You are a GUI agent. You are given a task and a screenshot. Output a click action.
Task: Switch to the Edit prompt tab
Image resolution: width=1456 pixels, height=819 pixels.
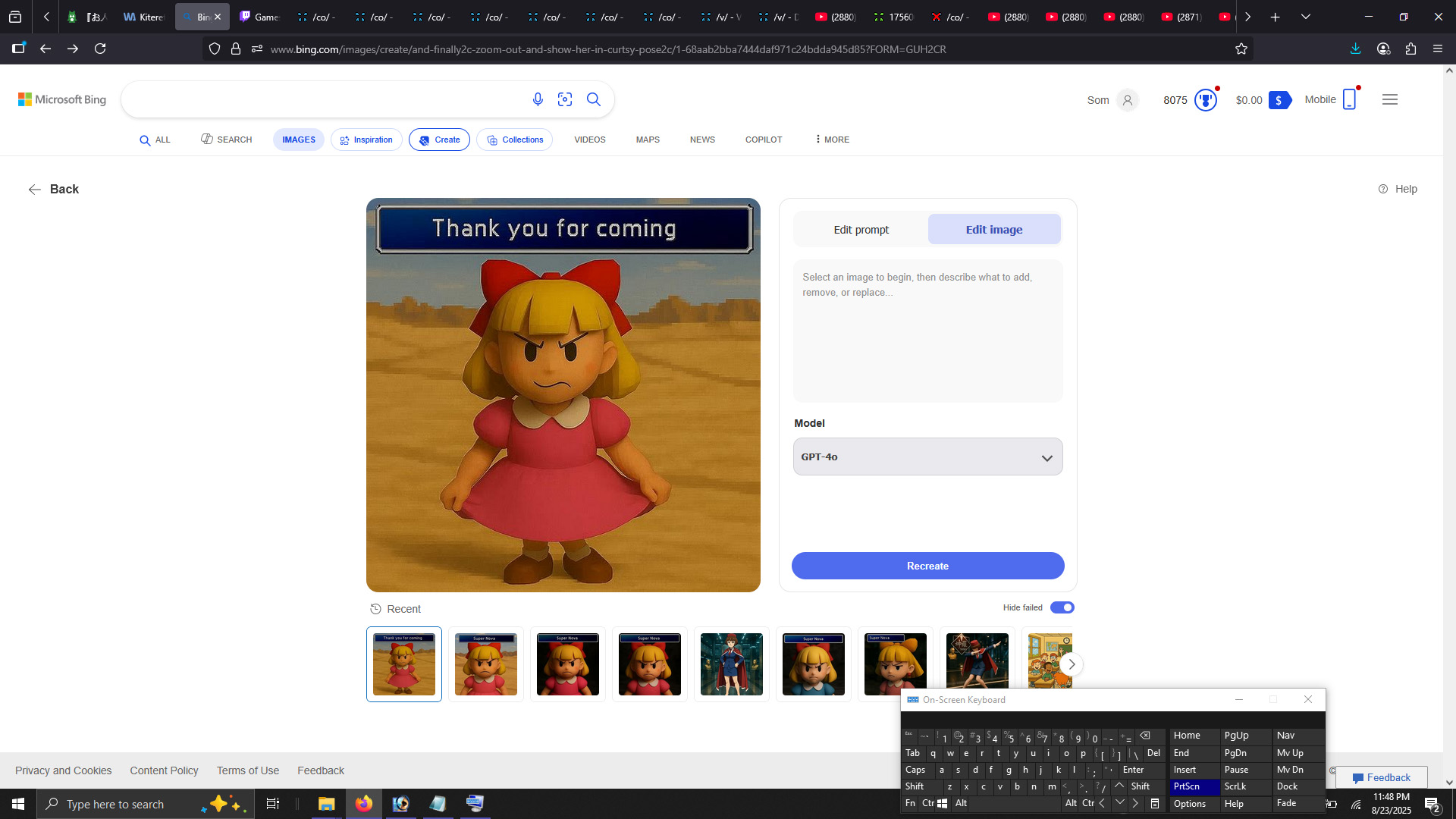[861, 230]
